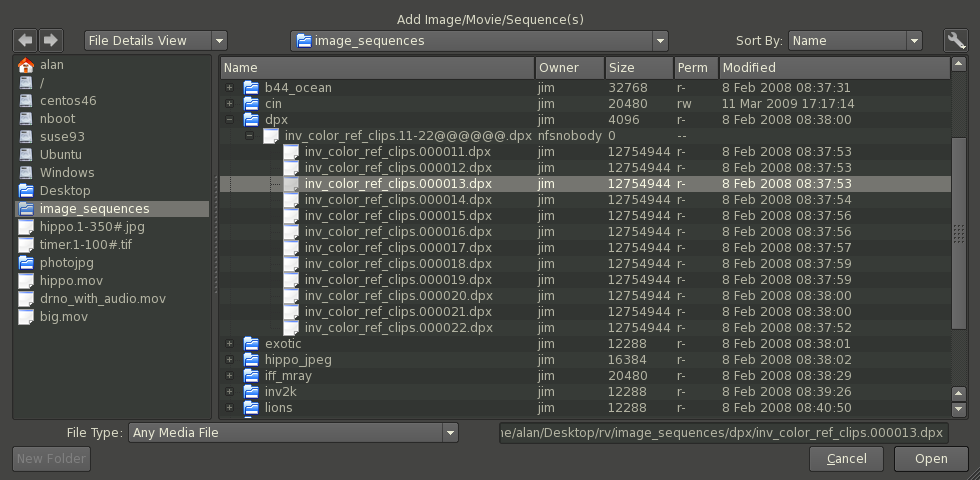This screenshot has height=480, width=980.
Task: Select the inv_color_ref_clips.11-22@@@@@@.dpx sequence row
Action: click(x=585, y=136)
